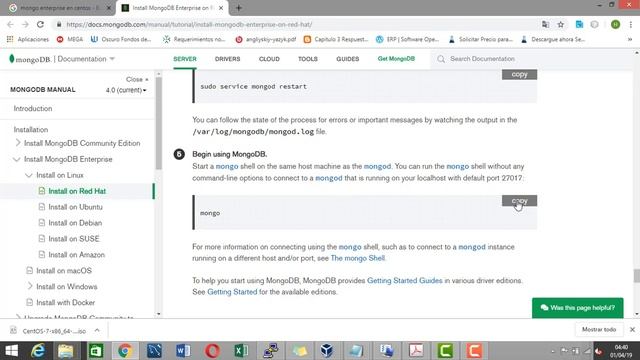Open File Explorer from taskbar
This screenshot has height=360, width=640.
pyautogui.click(x=65, y=351)
